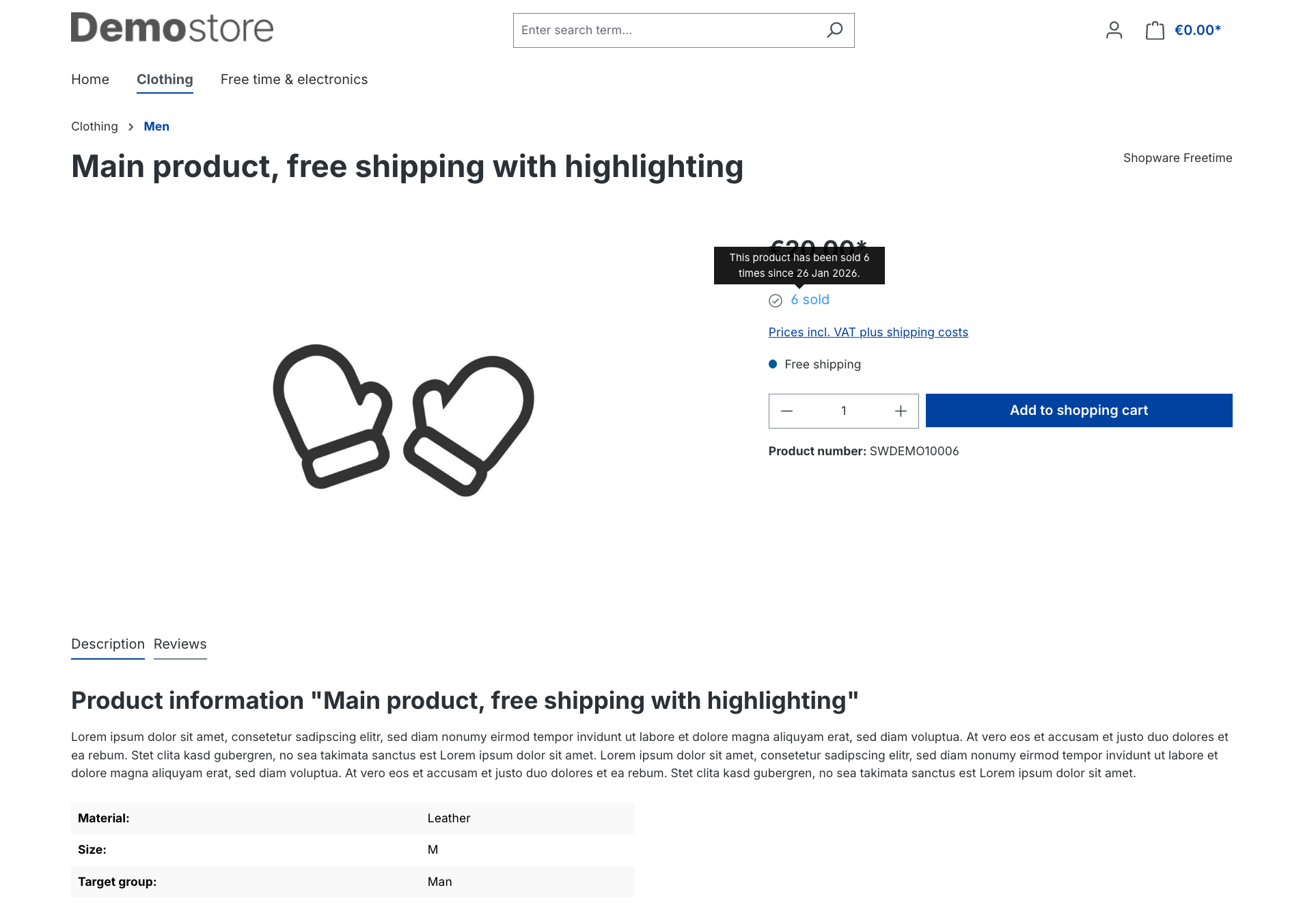Click the plus quantity button
The image size is (1316, 918).
901,411
